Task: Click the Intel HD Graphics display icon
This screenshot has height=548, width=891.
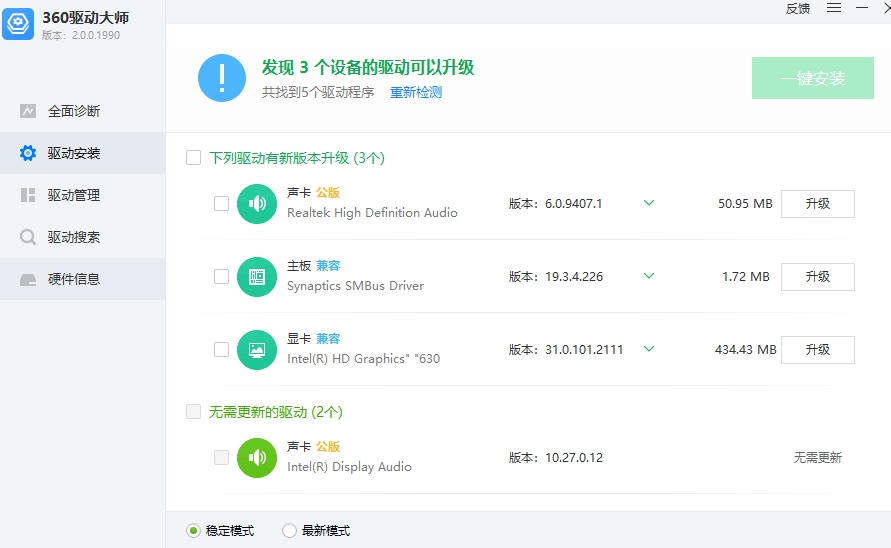Action: point(257,350)
